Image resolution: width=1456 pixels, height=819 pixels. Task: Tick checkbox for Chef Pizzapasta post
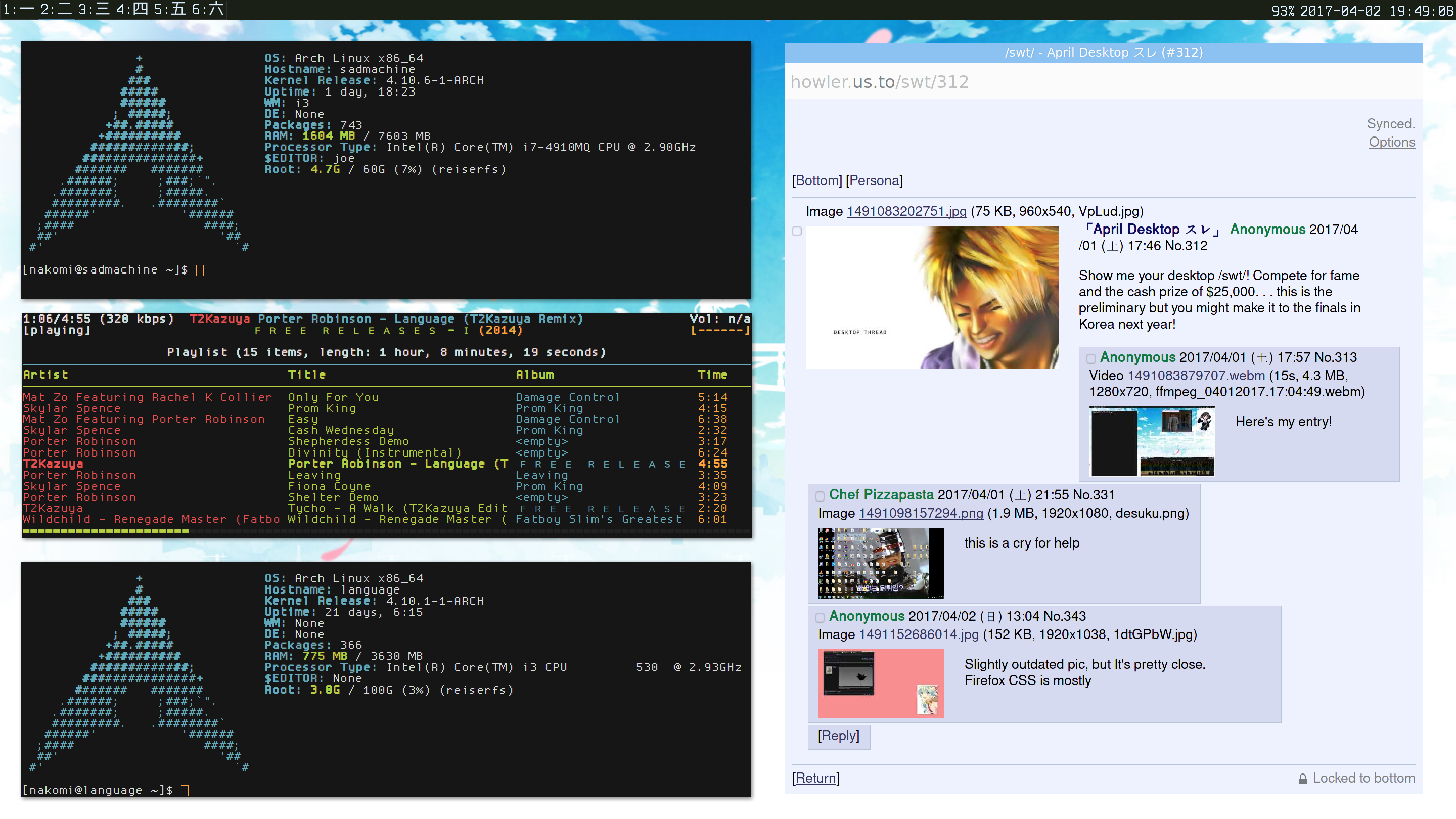coord(820,496)
